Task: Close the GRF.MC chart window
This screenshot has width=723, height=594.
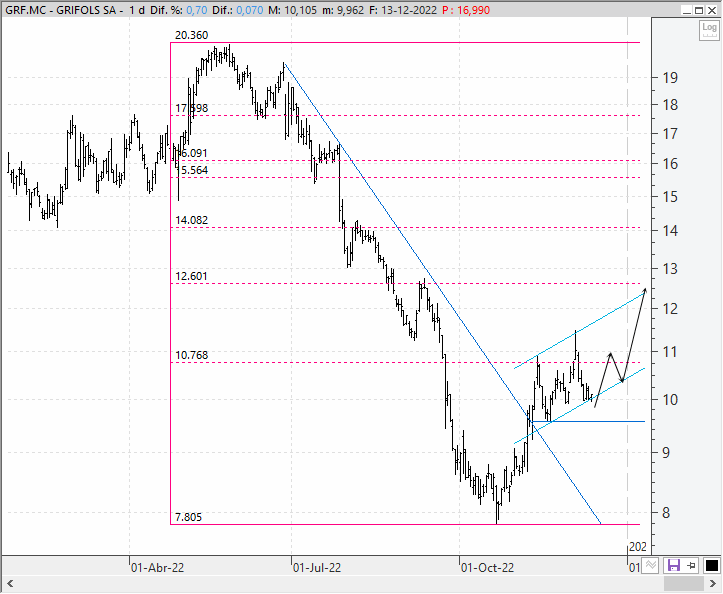Action: (712, 10)
